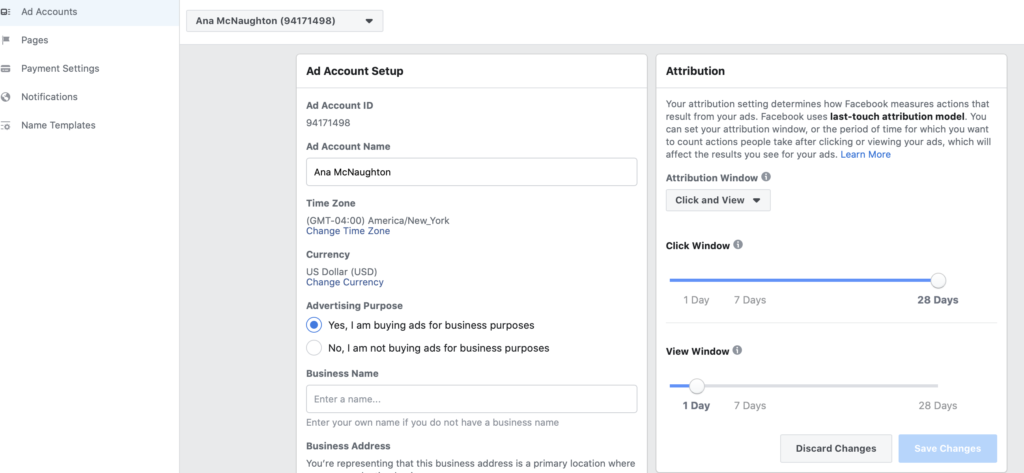Expand the Click and View dropdown

717,200
